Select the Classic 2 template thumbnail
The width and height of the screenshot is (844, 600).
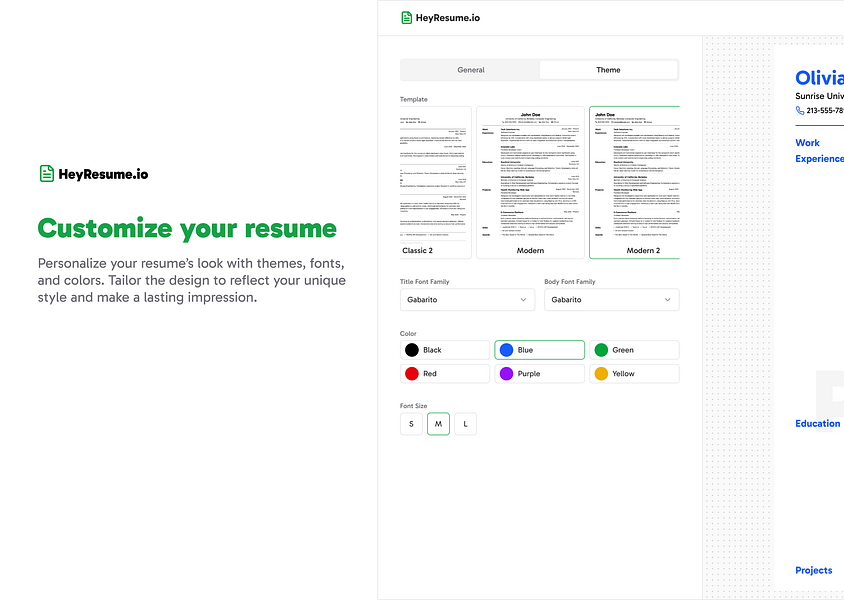[435, 180]
